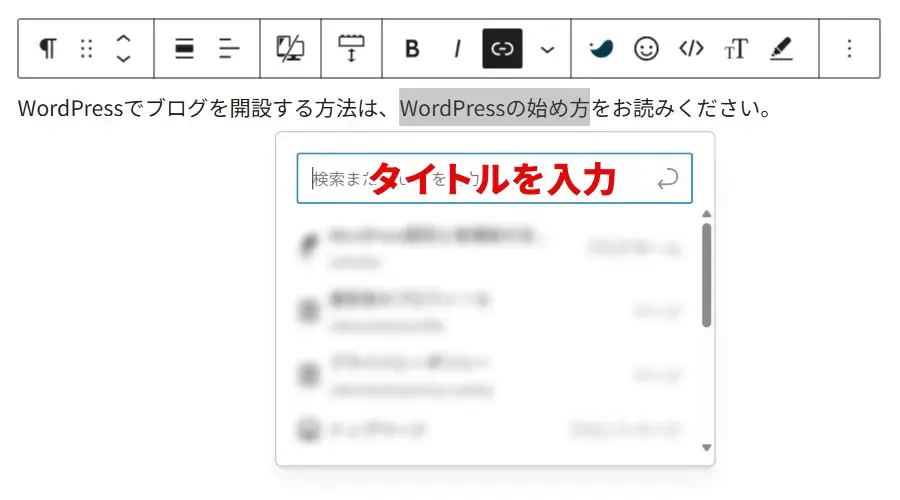The image size is (900, 500).
Task: Expand the more rich text options chevron
Action: coord(548,50)
